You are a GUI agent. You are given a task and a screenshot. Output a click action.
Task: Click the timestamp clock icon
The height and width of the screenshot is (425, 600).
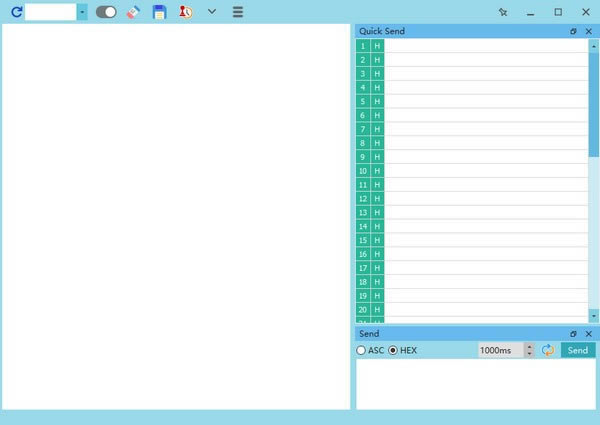[x=185, y=12]
